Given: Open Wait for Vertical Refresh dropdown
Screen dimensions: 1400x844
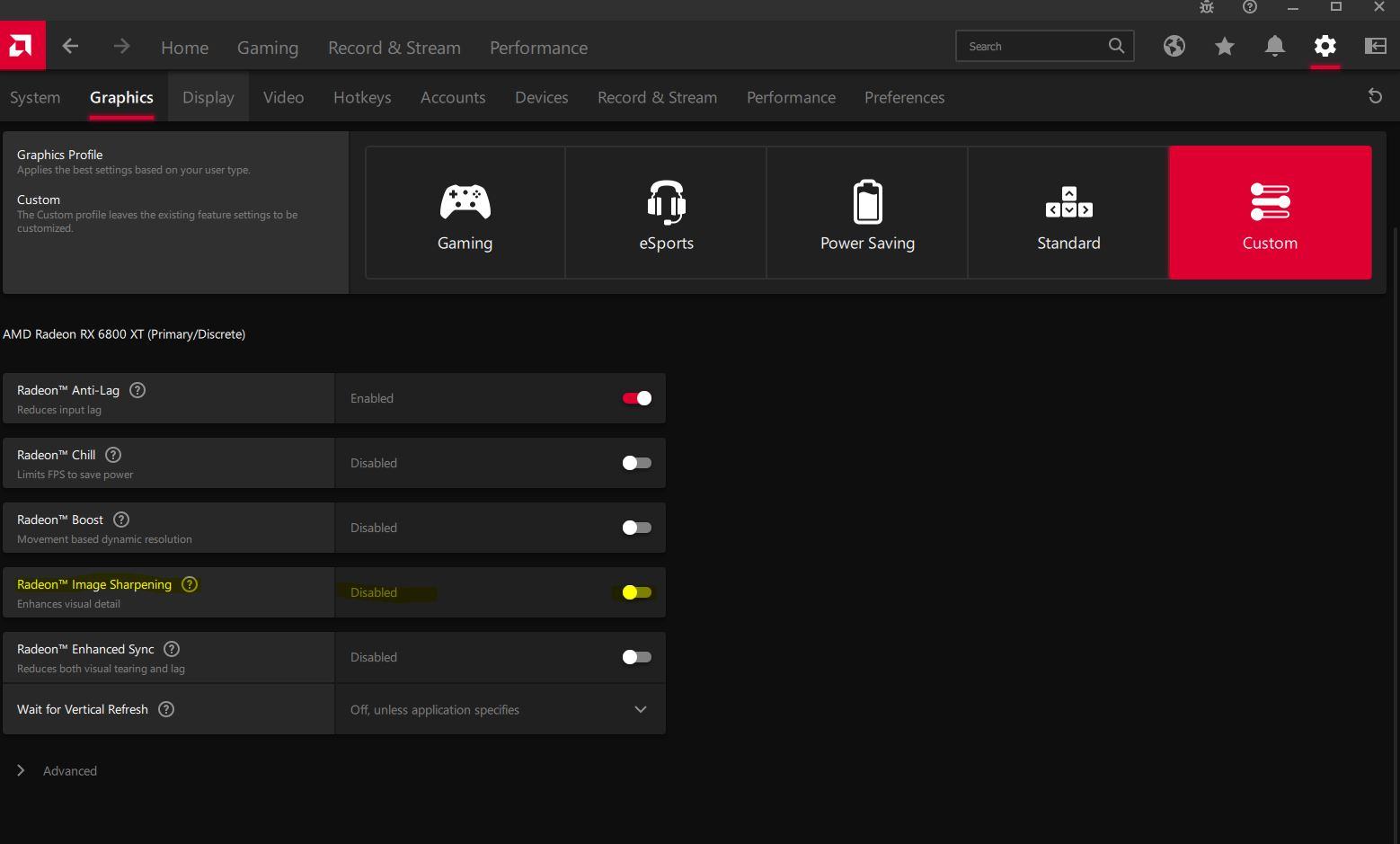Looking at the screenshot, I should [501, 709].
